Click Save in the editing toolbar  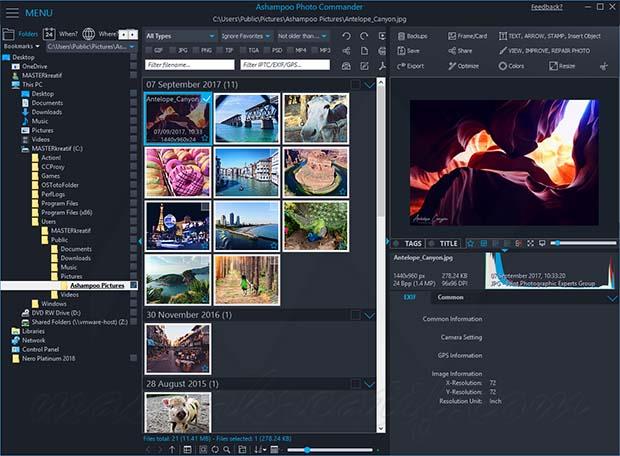408,51
